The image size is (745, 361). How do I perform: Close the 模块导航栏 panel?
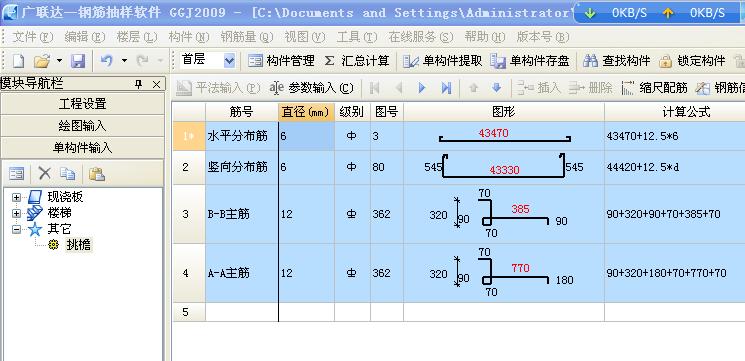pyautogui.click(x=156, y=85)
